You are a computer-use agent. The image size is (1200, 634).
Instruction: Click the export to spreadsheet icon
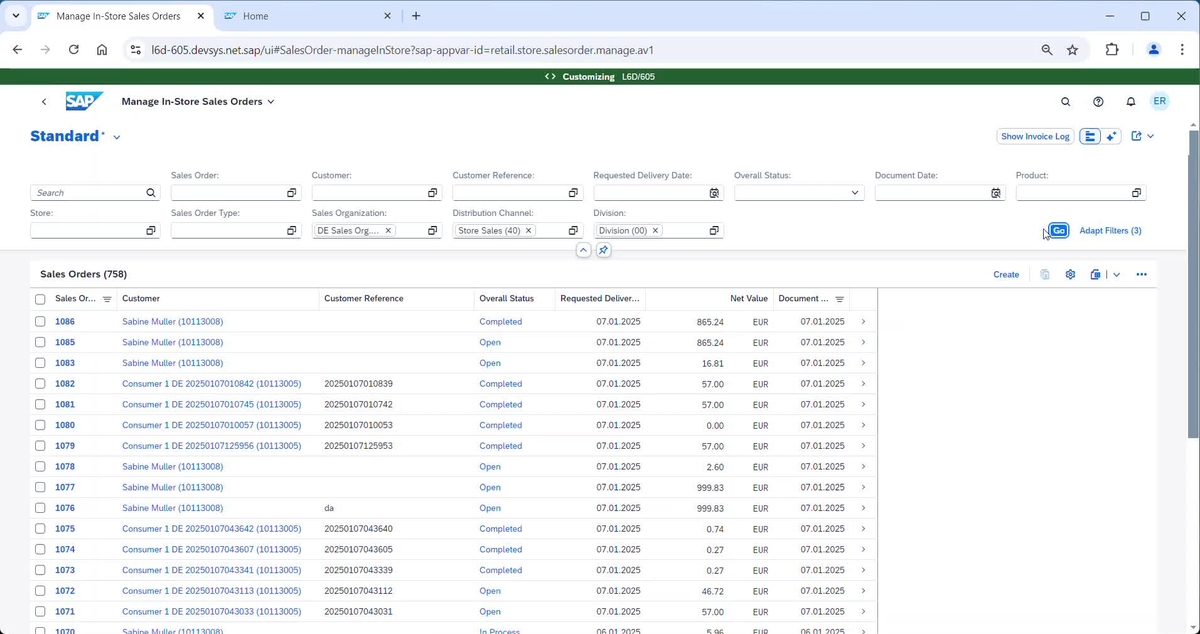pyautogui.click(x=1095, y=273)
